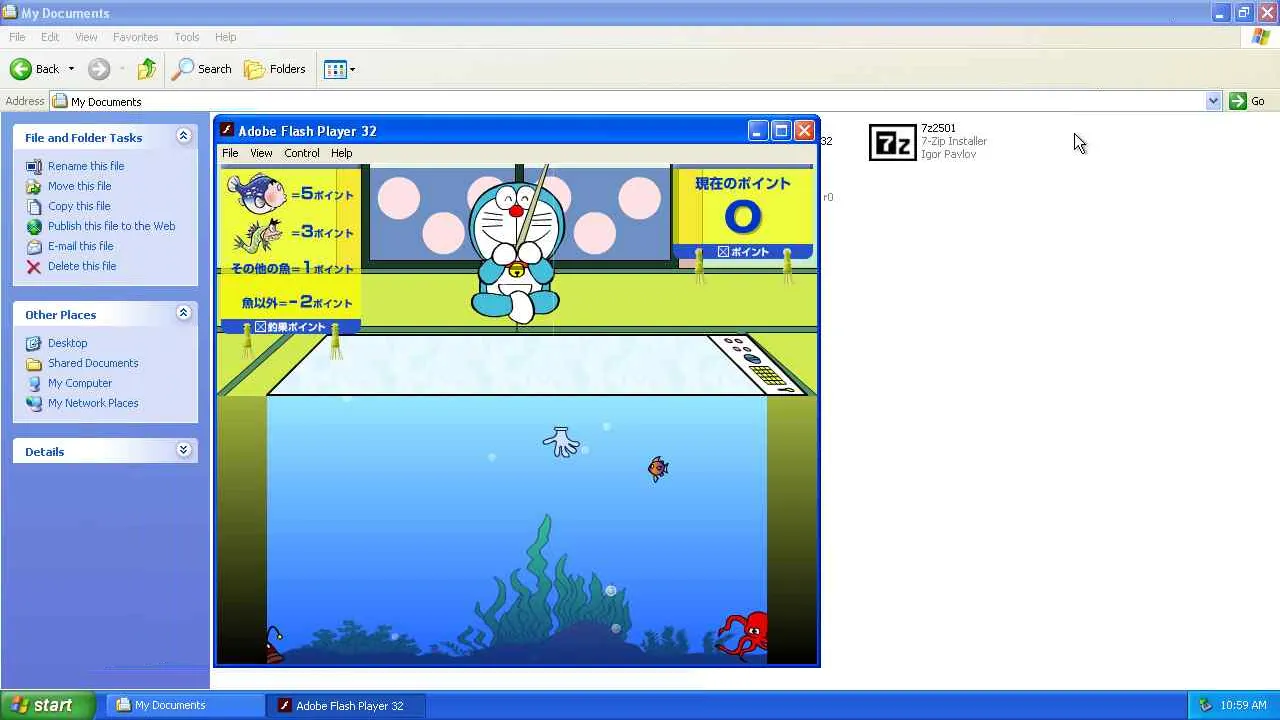Click the My Network Places icon
1280x720 pixels.
point(34,403)
